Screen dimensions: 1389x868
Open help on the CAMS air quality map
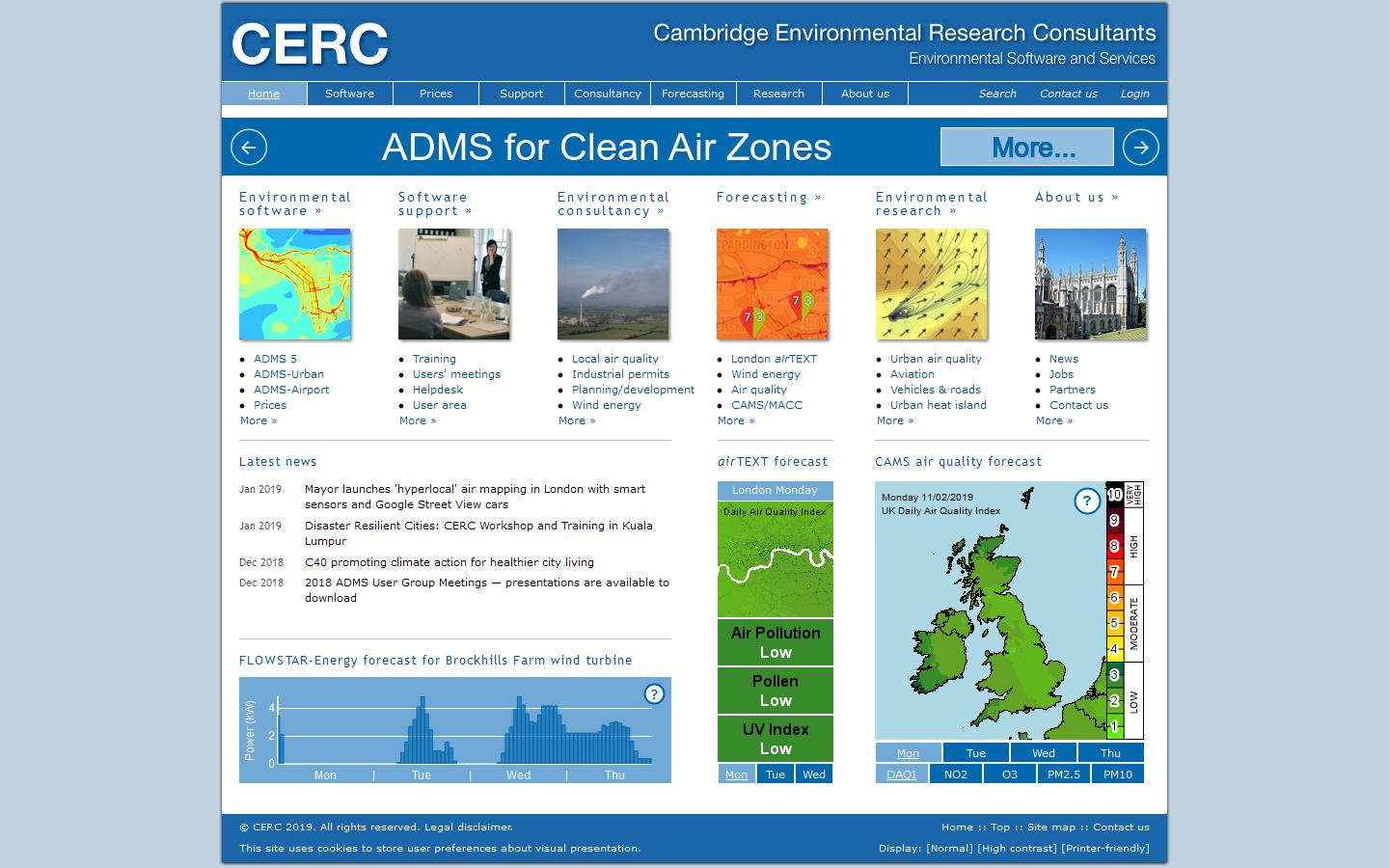click(x=1088, y=502)
